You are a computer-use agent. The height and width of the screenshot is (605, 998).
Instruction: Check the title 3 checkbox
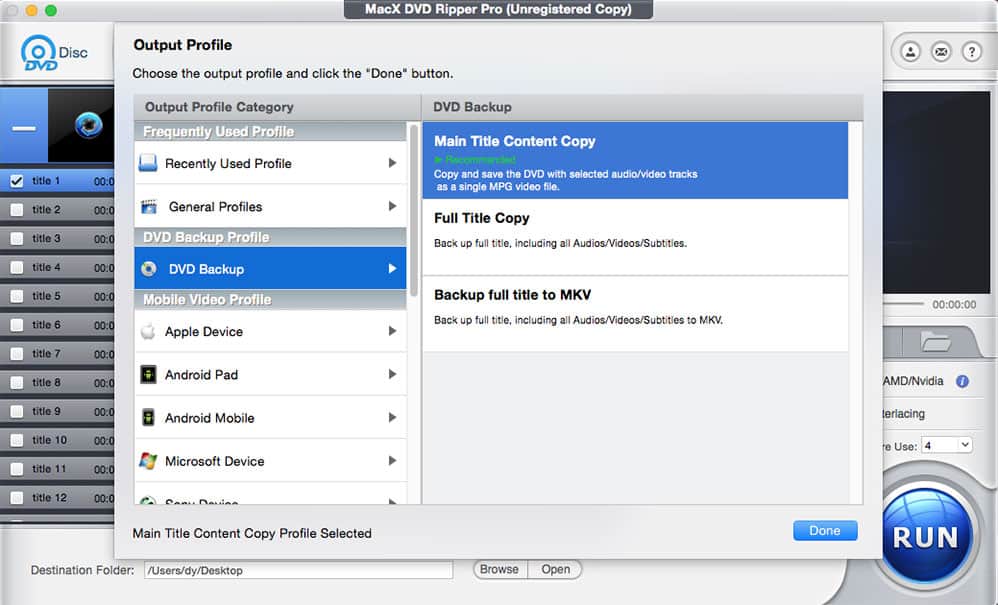click(x=17, y=239)
